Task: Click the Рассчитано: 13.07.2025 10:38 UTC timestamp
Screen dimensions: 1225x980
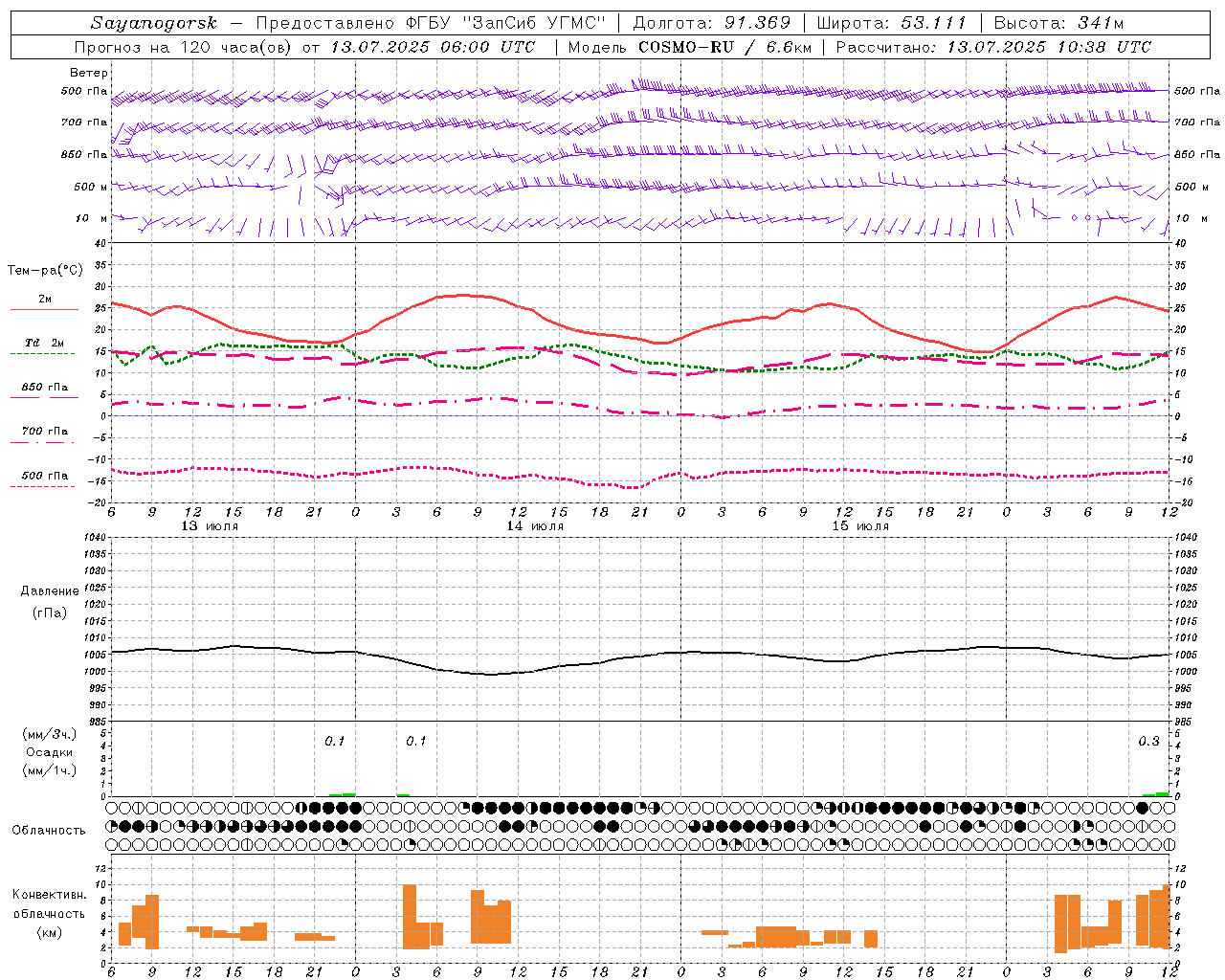Action: (993, 47)
